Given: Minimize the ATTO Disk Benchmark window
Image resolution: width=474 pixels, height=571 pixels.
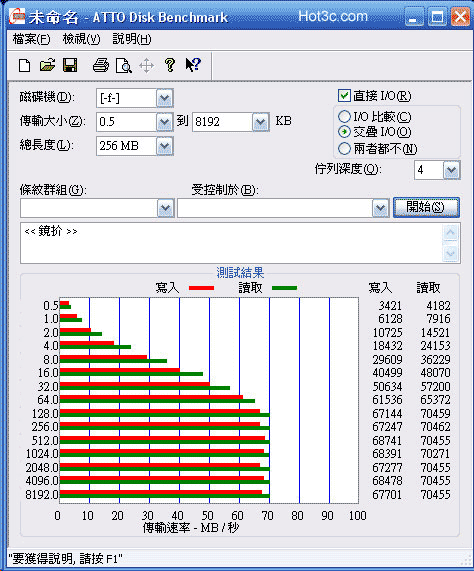Looking at the screenshot, I should [x=414, y=17].
